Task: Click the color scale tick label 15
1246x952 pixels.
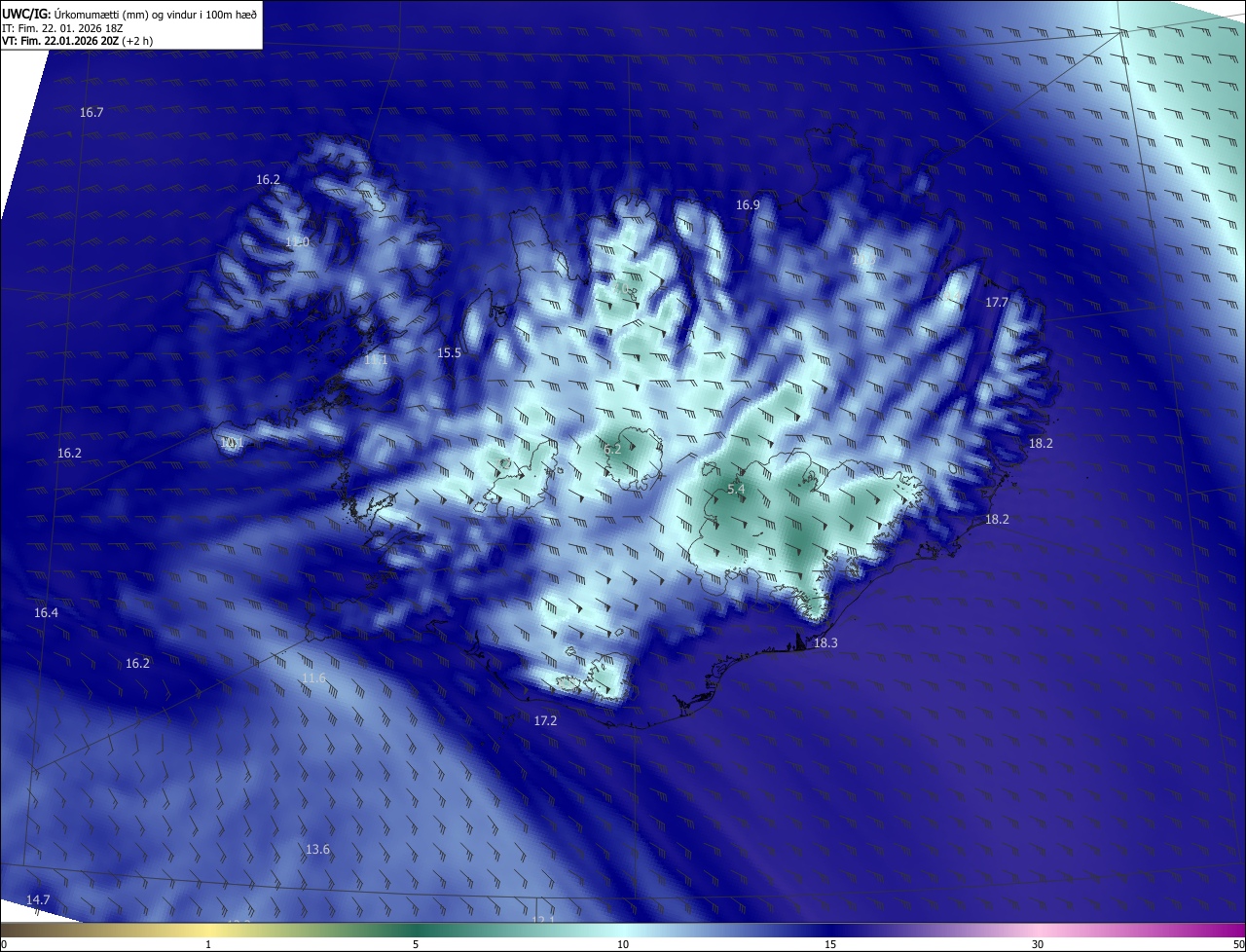Action: point(830,944)
